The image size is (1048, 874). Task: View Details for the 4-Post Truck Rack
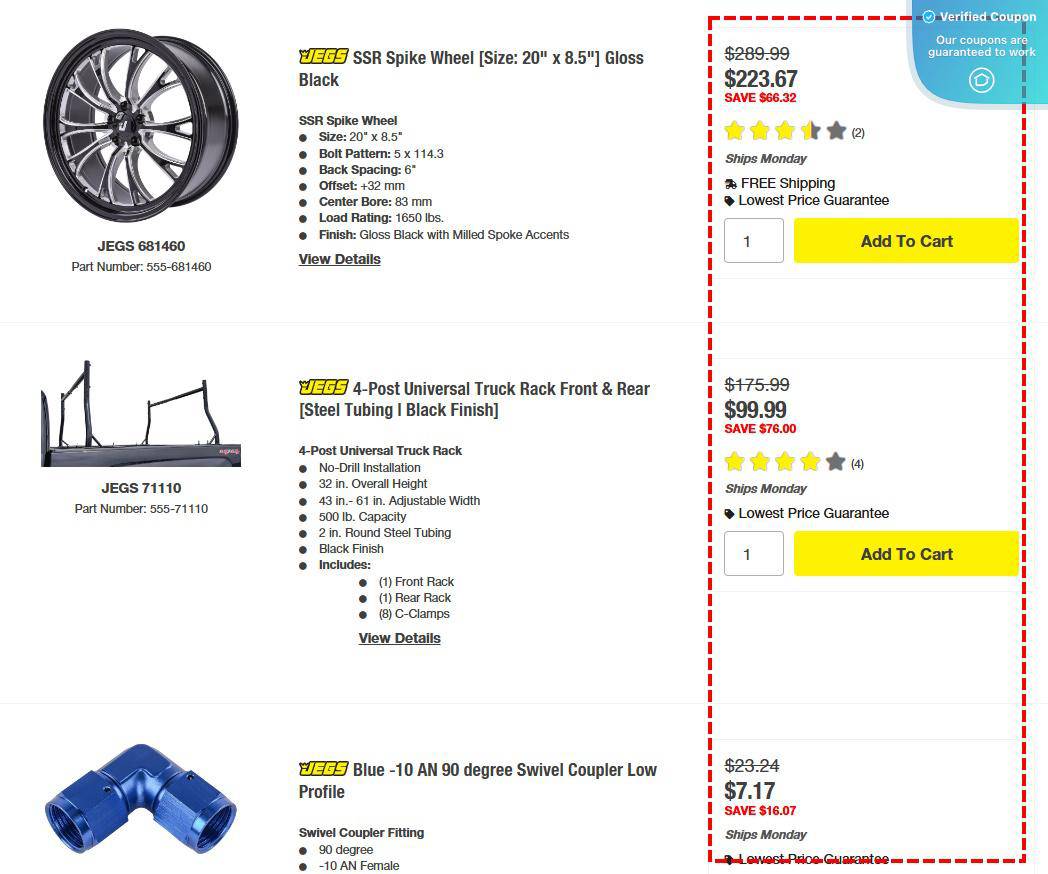[399, 637]
